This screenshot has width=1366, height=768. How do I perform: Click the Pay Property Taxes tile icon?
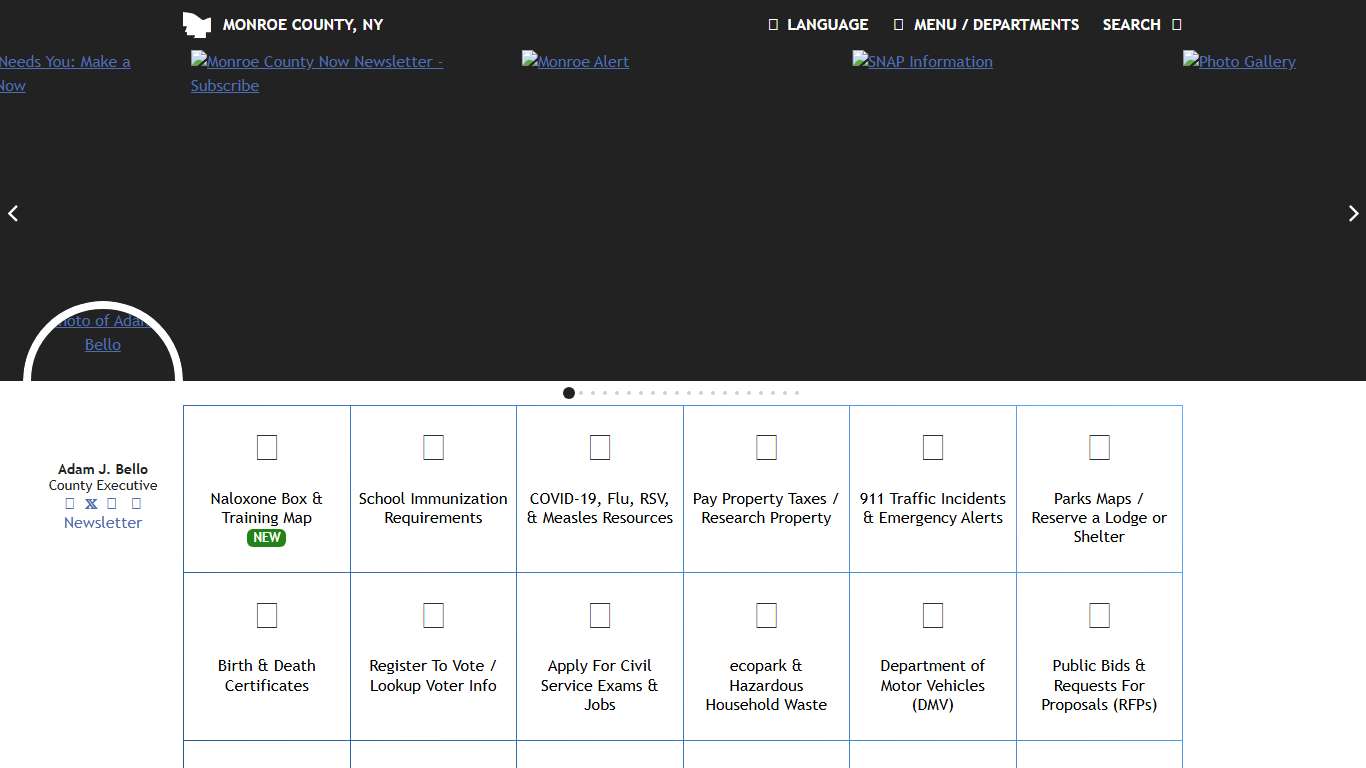click(766, 447)
